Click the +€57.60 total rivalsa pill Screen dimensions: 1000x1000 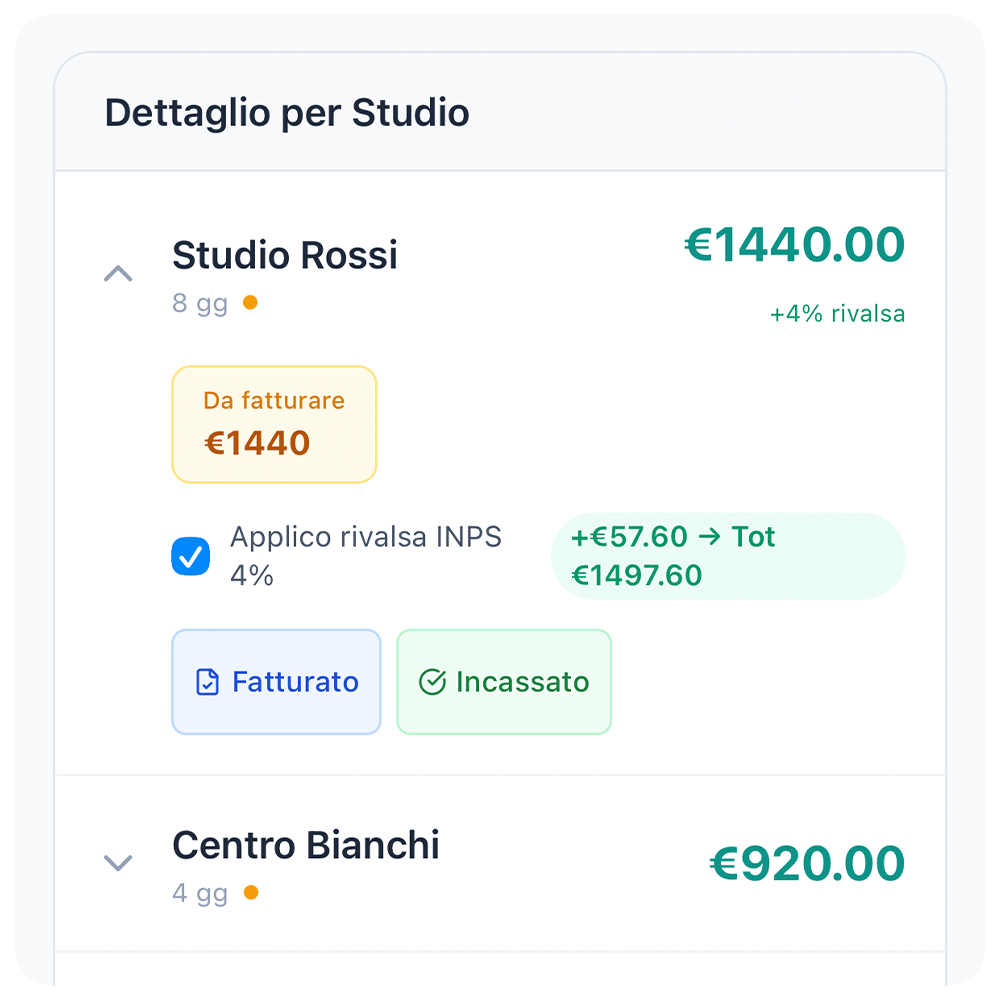point(728,556)
